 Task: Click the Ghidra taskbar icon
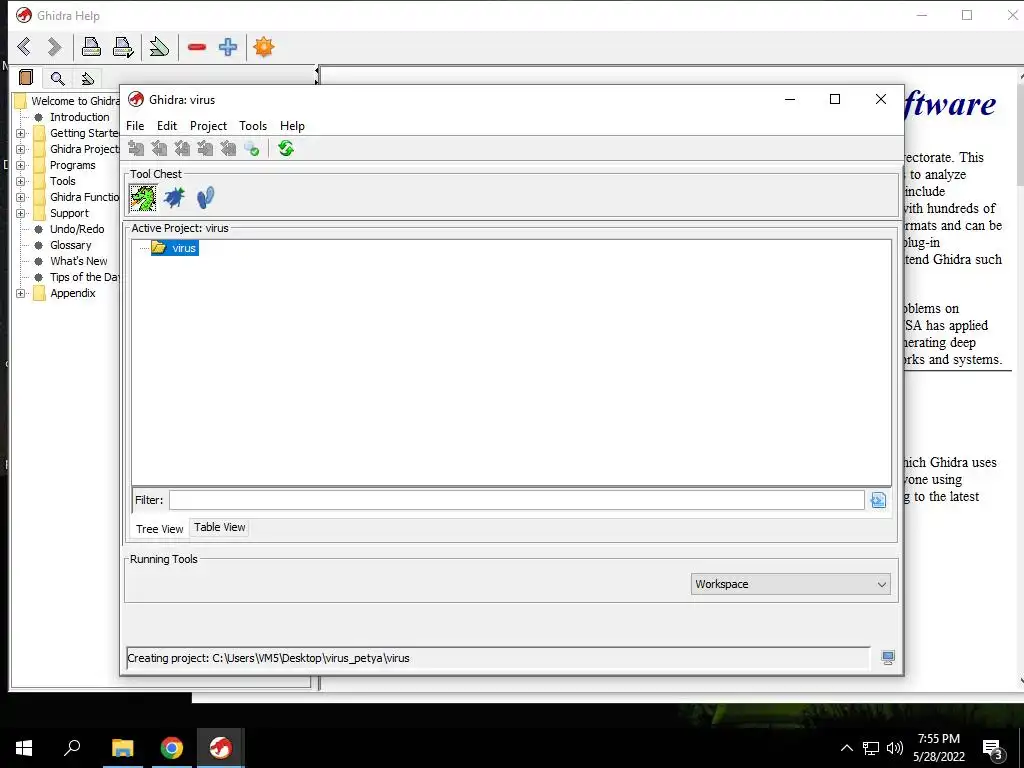click(x=221, y=748)
